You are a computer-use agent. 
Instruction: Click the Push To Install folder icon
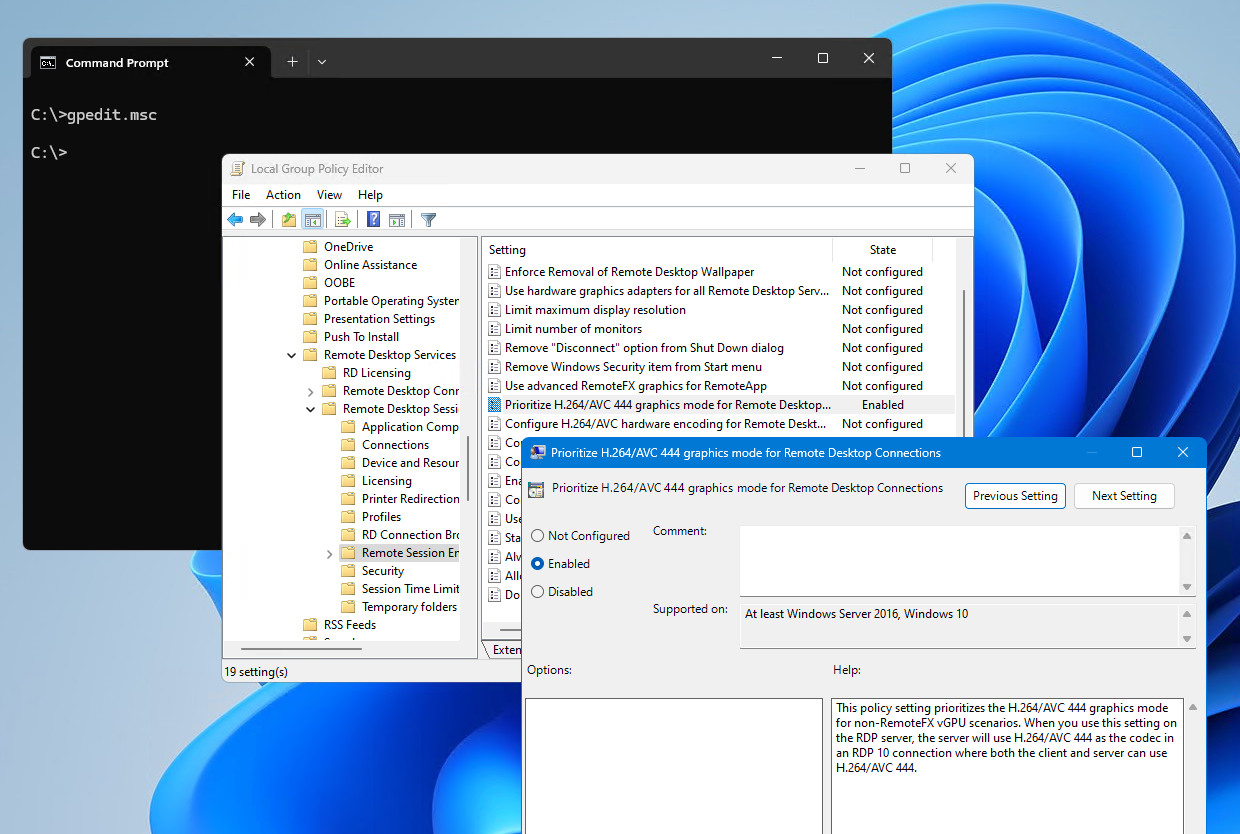[310, 337]
